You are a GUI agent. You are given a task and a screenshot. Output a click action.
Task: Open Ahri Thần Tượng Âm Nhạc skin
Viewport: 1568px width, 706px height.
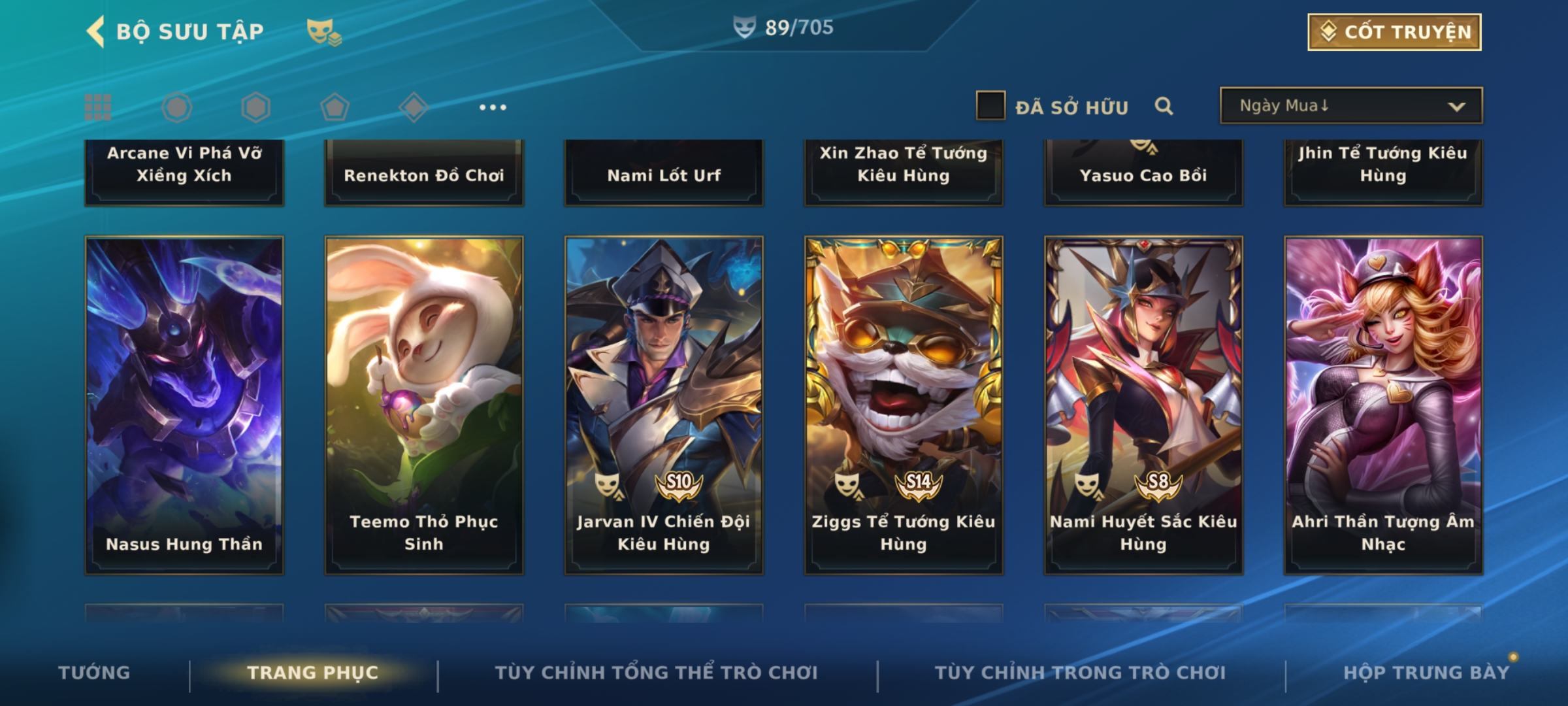1383,405
